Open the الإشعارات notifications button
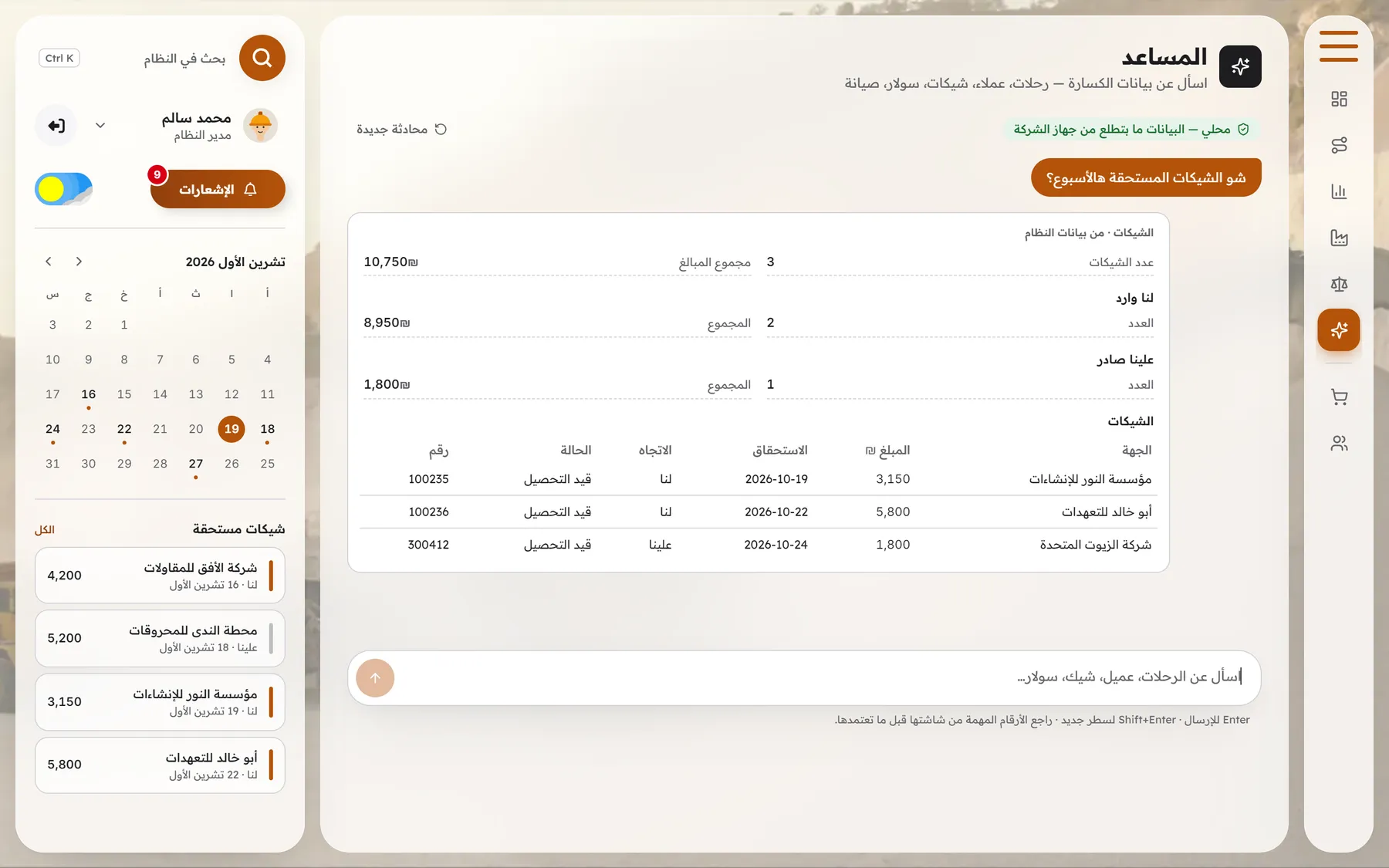This screenshot has width=1389, height=868. click(218, 189)
